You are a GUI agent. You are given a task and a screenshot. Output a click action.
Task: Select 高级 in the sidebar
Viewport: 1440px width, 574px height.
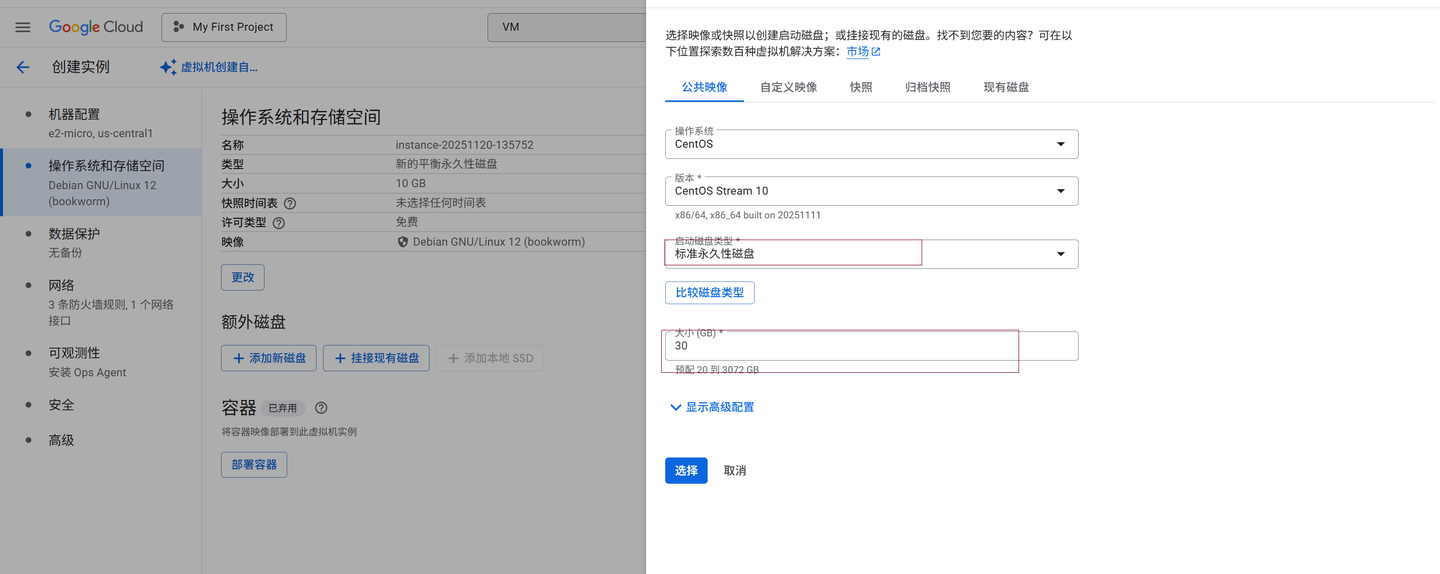[x=100, y=440]
